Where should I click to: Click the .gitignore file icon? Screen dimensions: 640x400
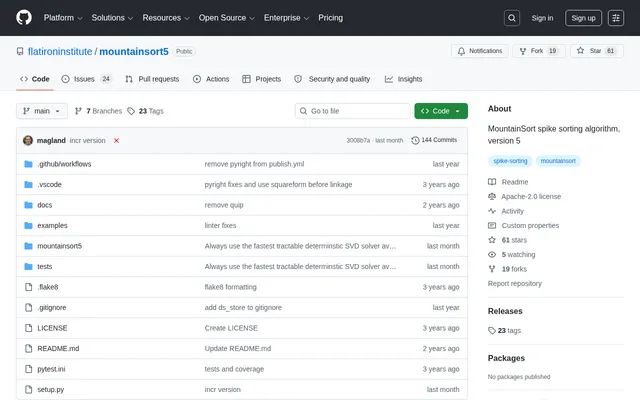click(28, 307)
